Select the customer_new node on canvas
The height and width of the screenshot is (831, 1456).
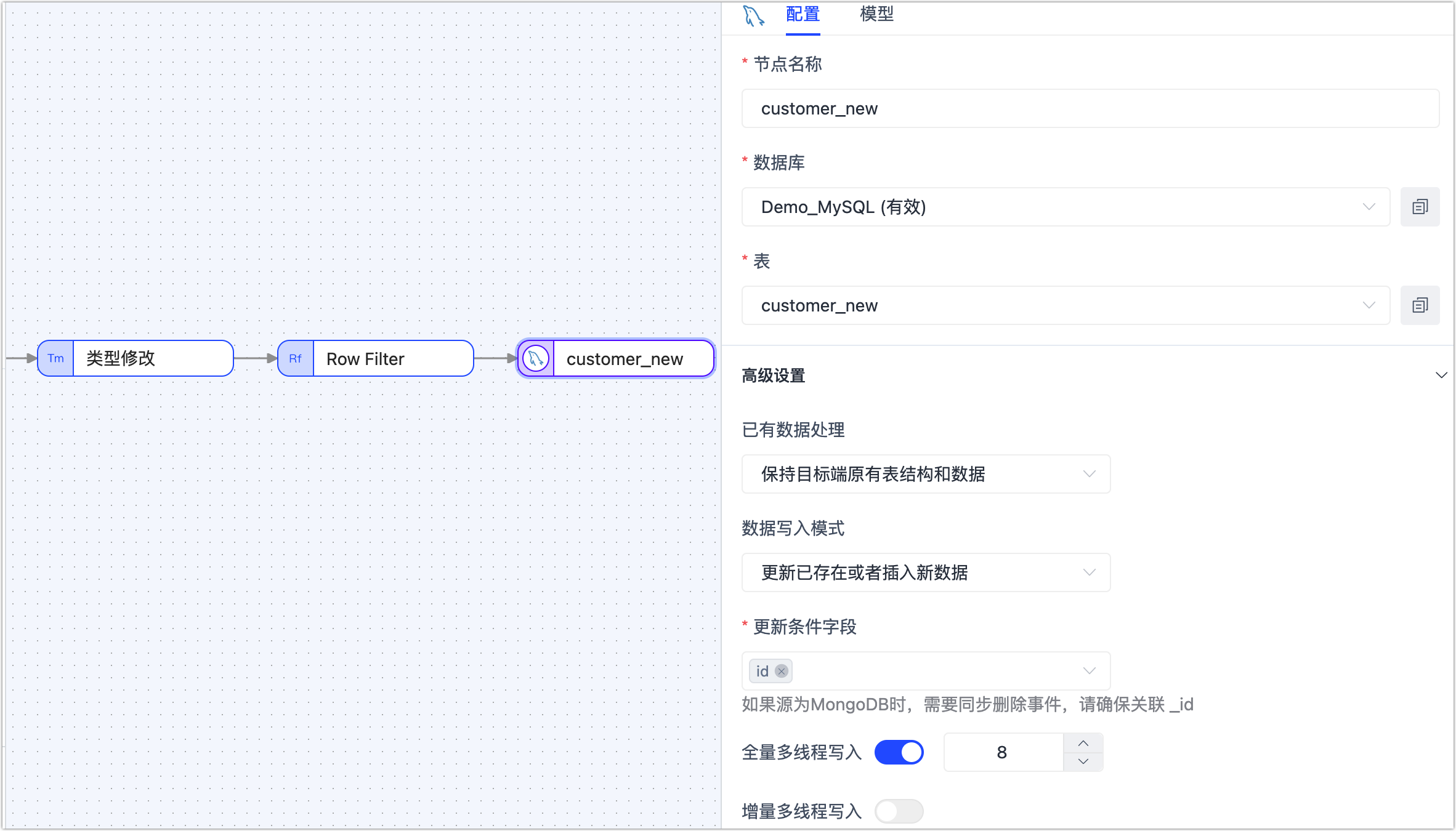616,358
